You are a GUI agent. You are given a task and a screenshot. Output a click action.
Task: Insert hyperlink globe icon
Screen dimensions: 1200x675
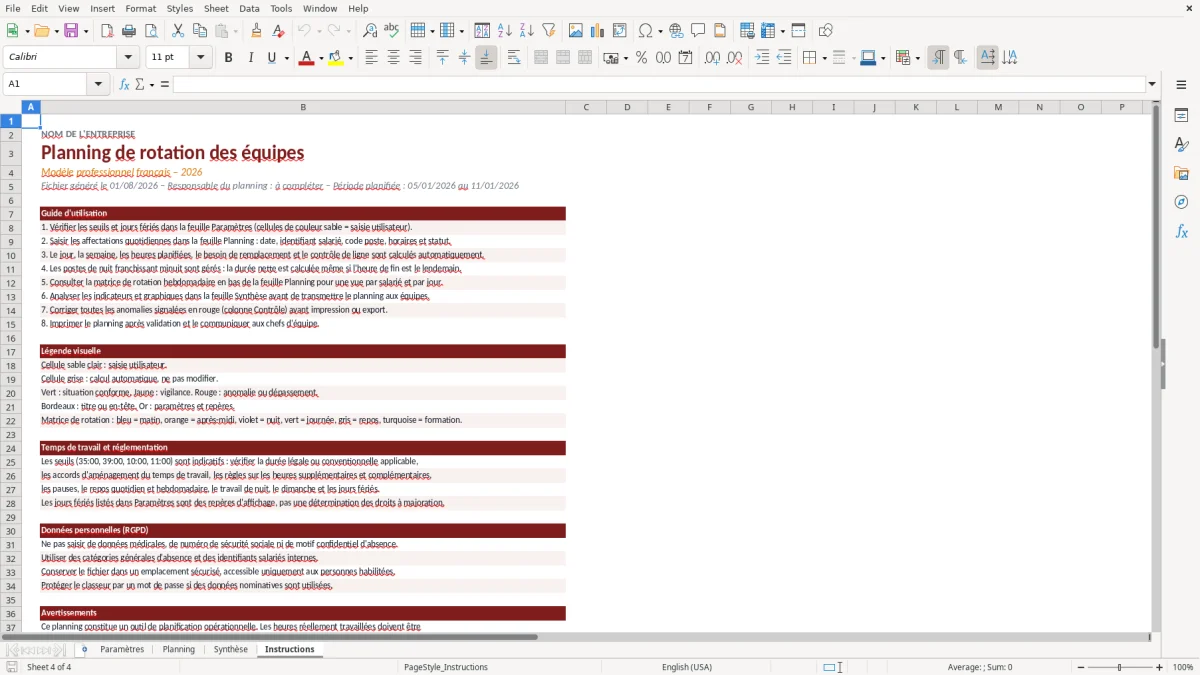coord(676,31)
